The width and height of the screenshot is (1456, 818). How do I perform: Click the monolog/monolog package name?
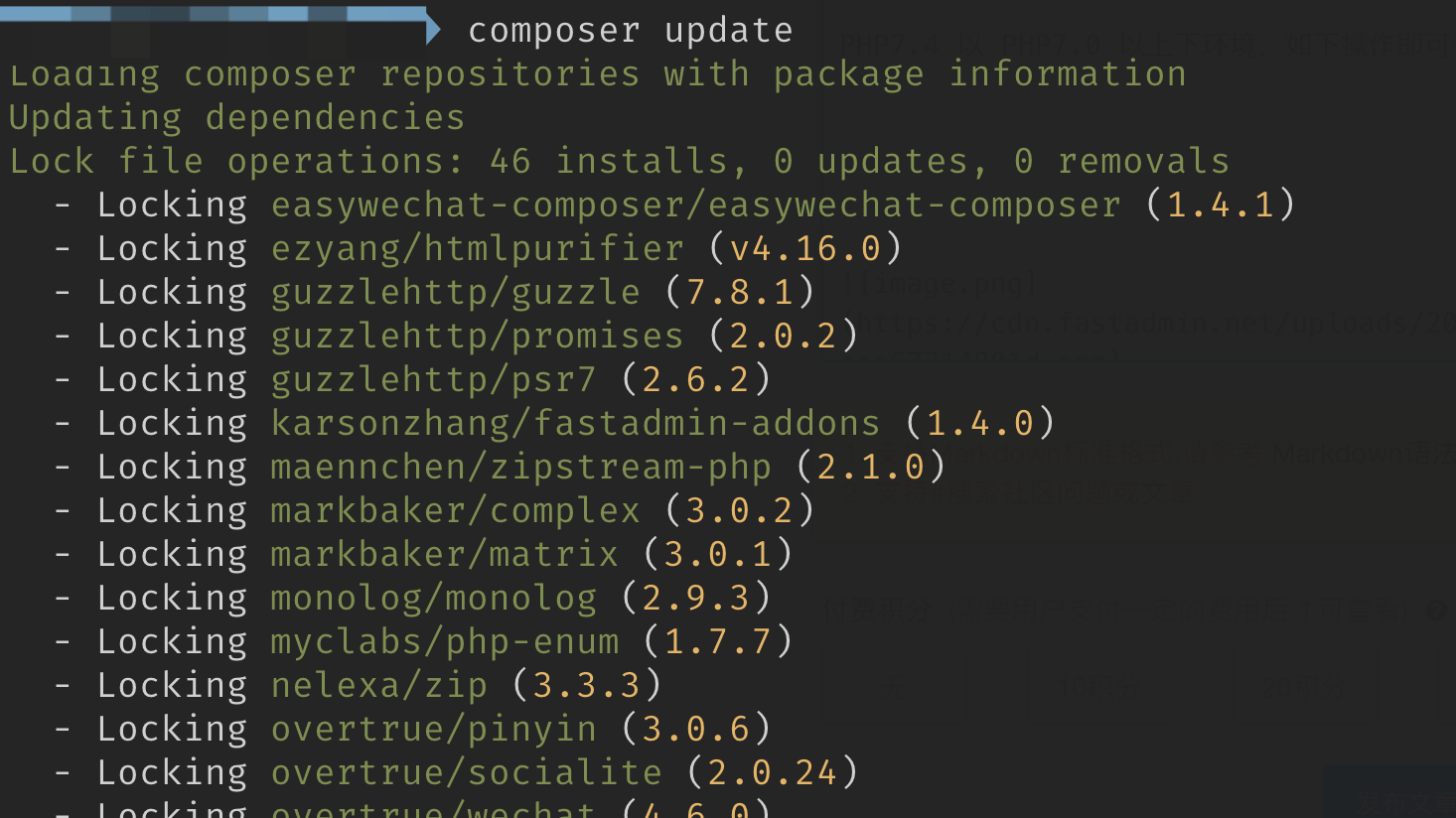[433, 599]
